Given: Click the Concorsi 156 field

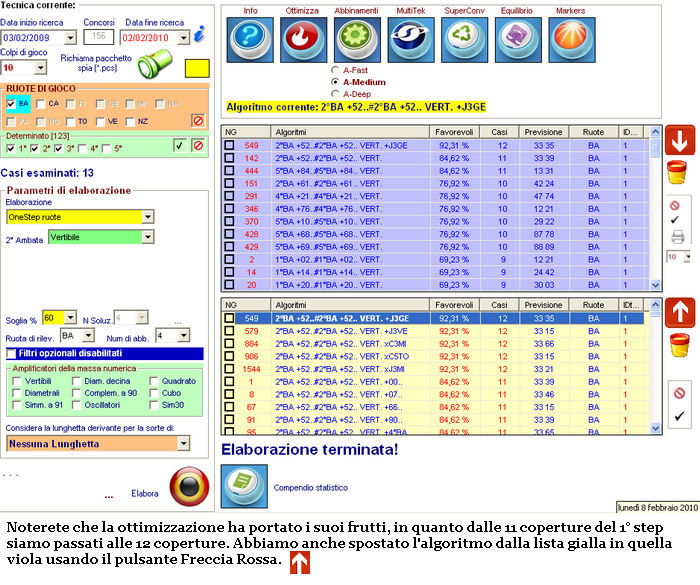Looking at the screenshot, I should click(x=99, y=37).
